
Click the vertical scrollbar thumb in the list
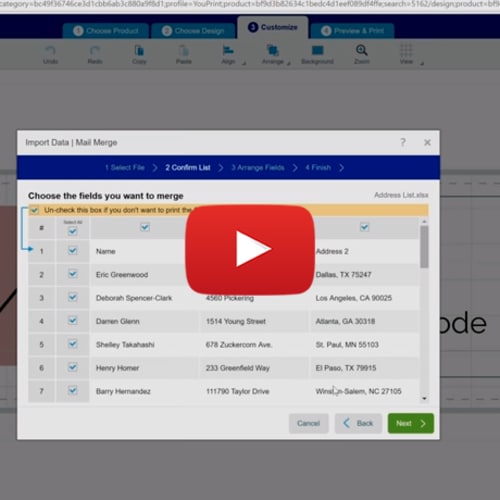coord(424,247)
